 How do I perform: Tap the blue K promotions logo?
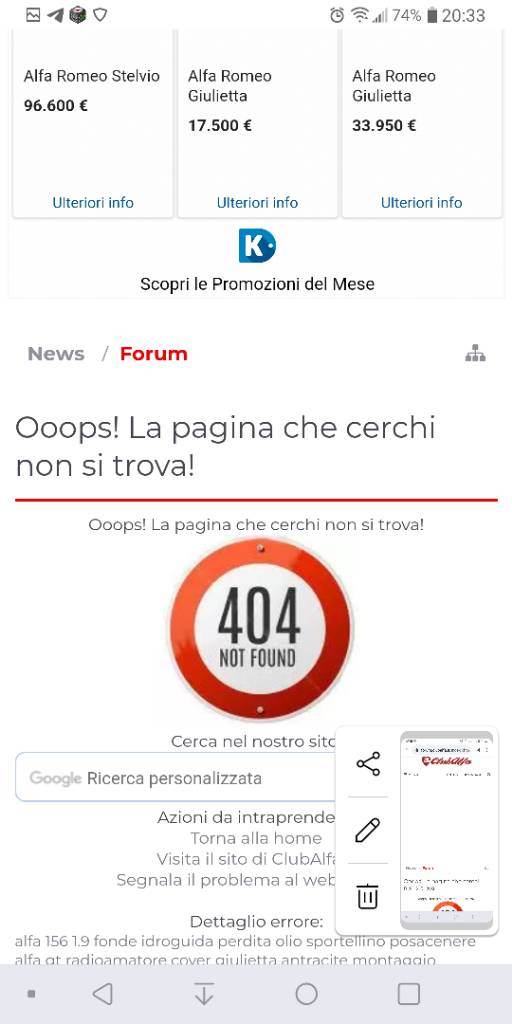click(257, 246)
